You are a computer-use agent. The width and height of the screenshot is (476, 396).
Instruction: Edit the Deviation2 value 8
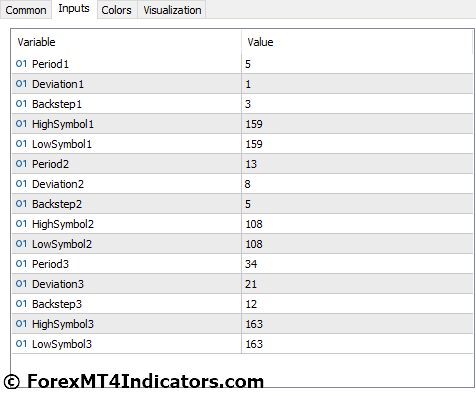coord(357,184)
